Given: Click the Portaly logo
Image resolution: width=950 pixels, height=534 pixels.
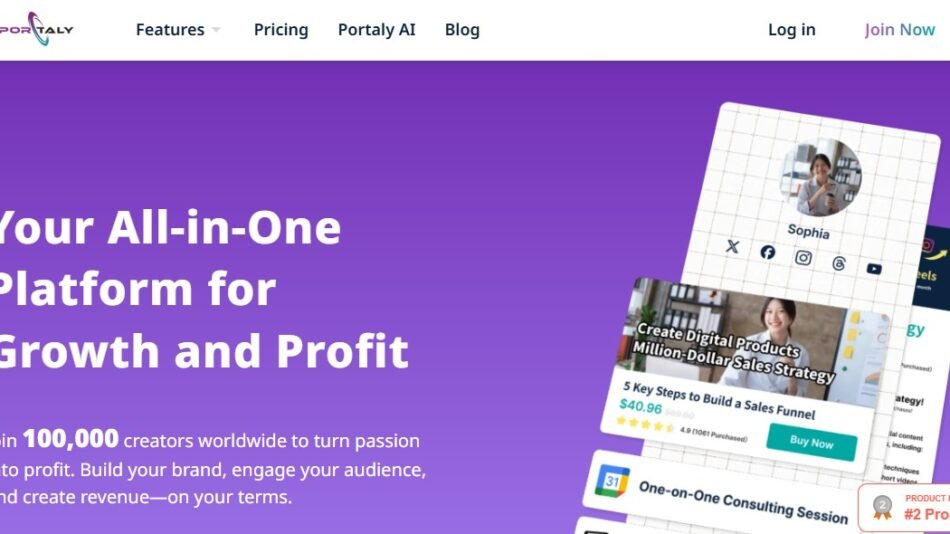Looking at the screenshot, I should (x=38, y=29).
